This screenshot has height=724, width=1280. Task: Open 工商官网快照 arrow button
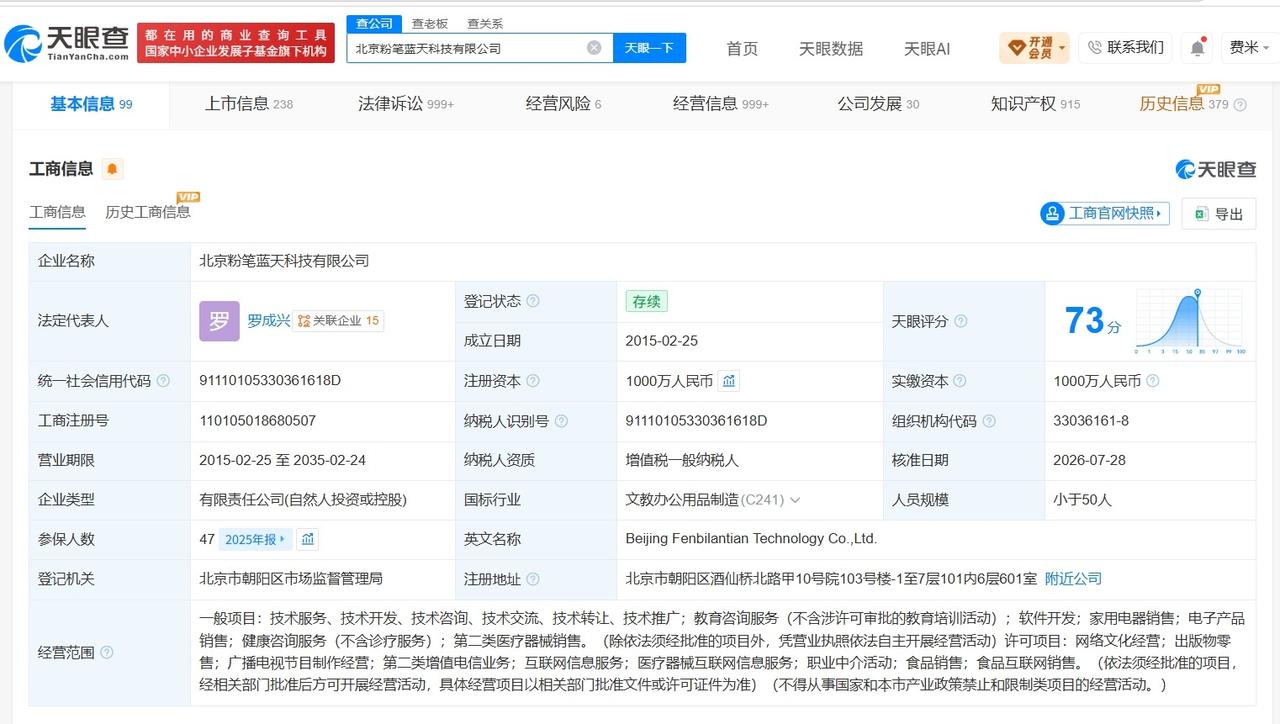pos(1105,213)
